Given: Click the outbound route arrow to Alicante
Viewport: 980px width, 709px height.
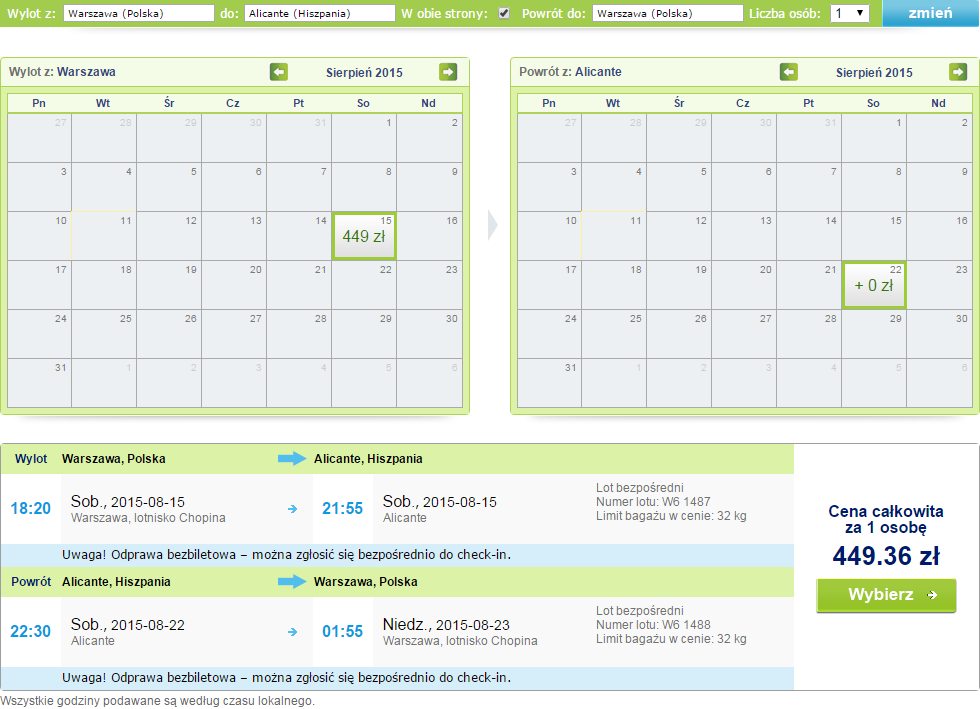Looking at the screenshot, I should click(292, 459).
